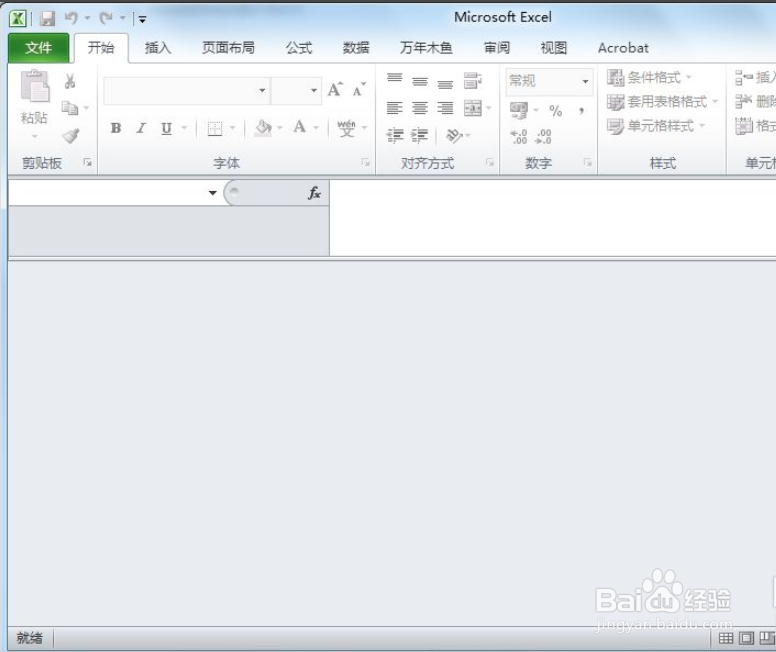Switch to Normal view in status bar

(x=726, y=639)
